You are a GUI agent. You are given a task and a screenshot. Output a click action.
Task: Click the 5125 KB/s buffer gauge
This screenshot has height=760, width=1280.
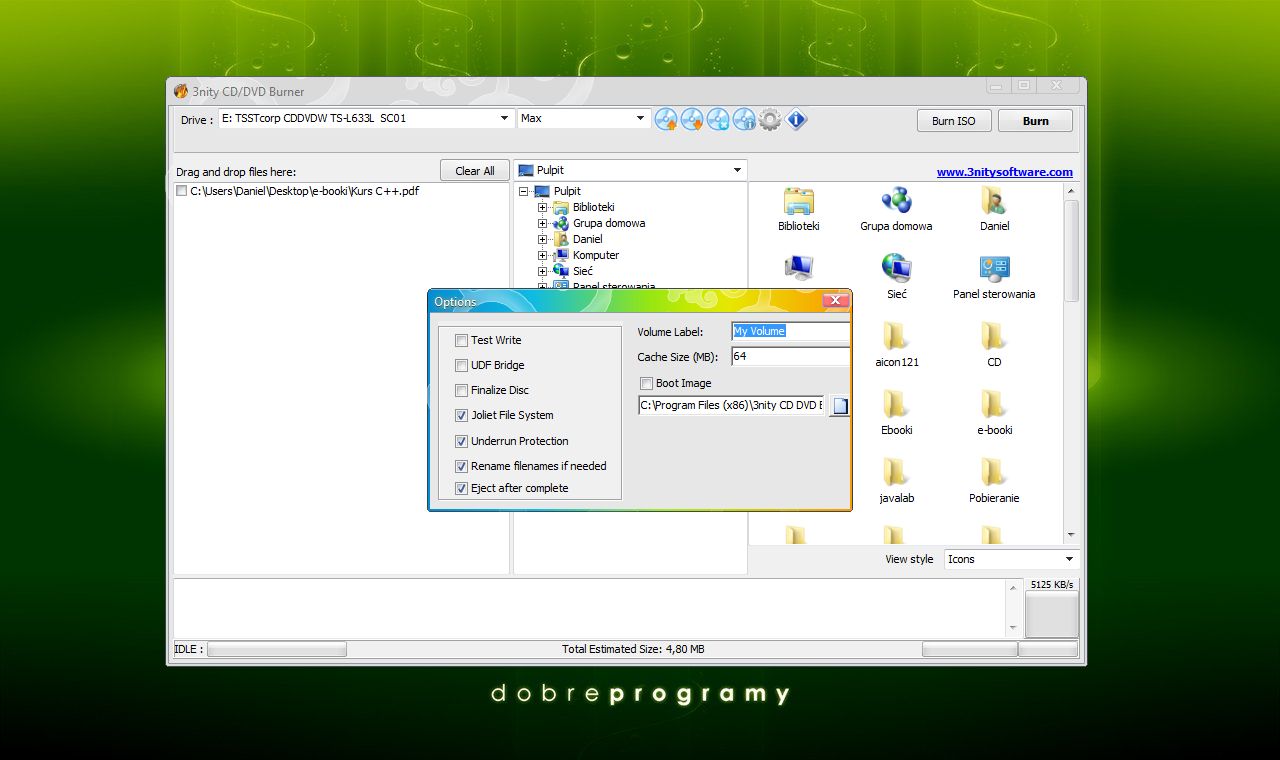pos(1051,614)
